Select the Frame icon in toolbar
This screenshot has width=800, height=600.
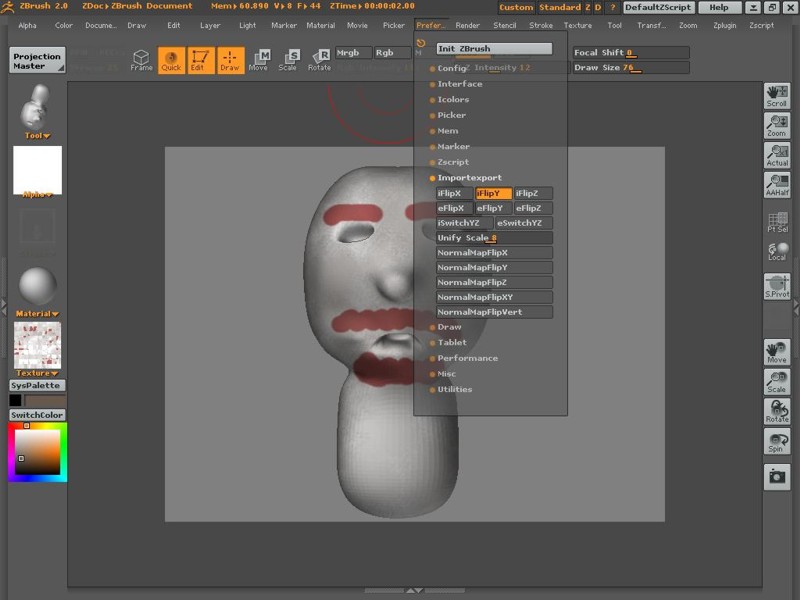click(x=141, y=60)
